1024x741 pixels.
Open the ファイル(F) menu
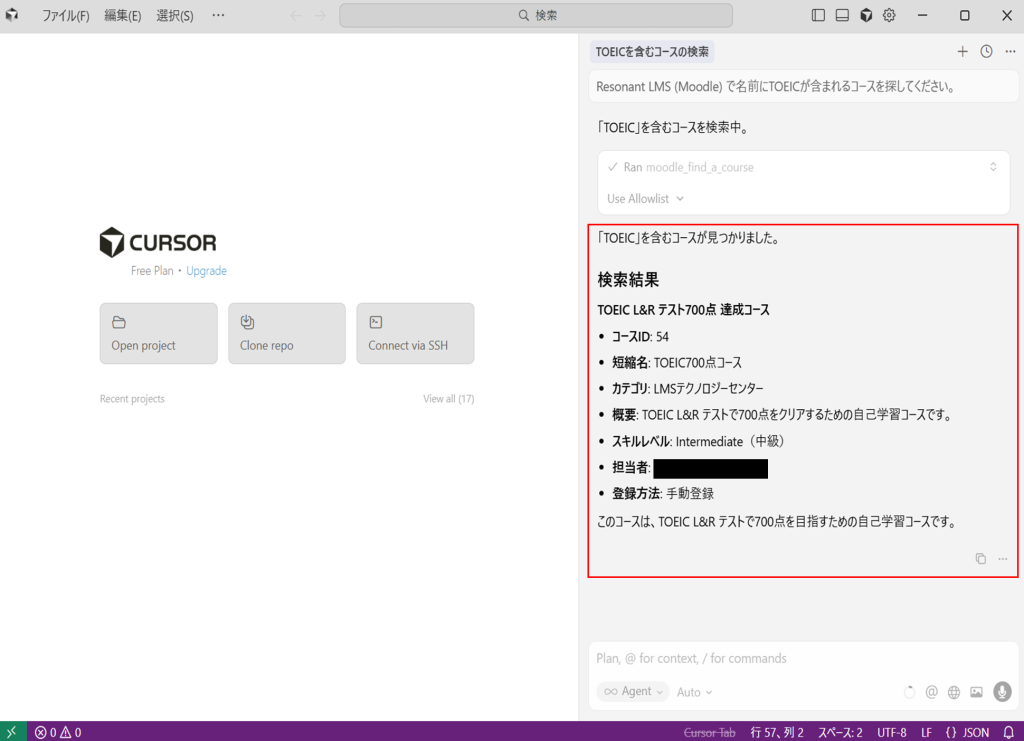(65, 16)
